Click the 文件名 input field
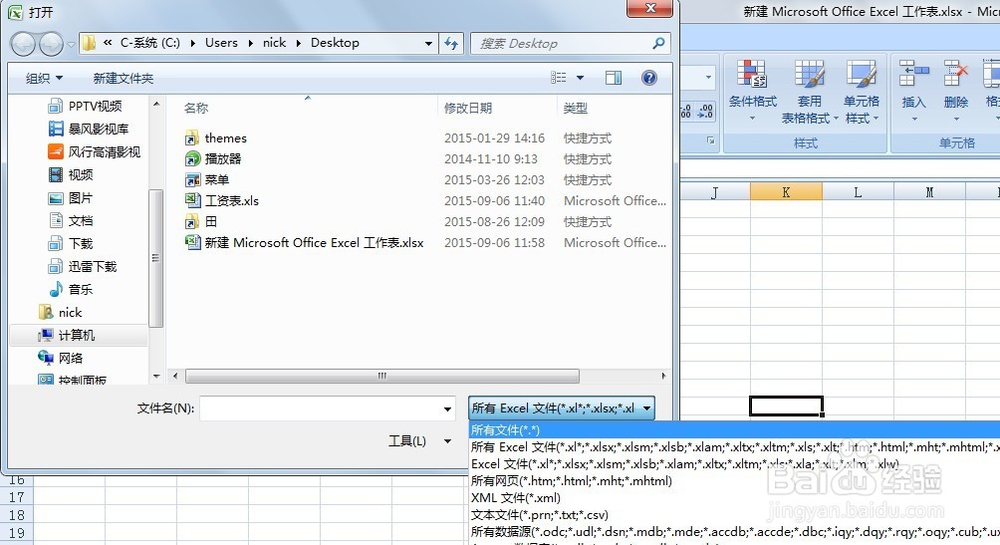 click(320, 409)
